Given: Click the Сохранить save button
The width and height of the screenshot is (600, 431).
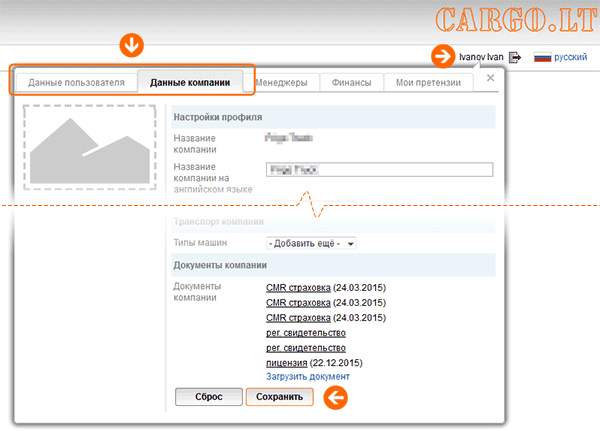Looking at the screenshot, I should (279, 397).
